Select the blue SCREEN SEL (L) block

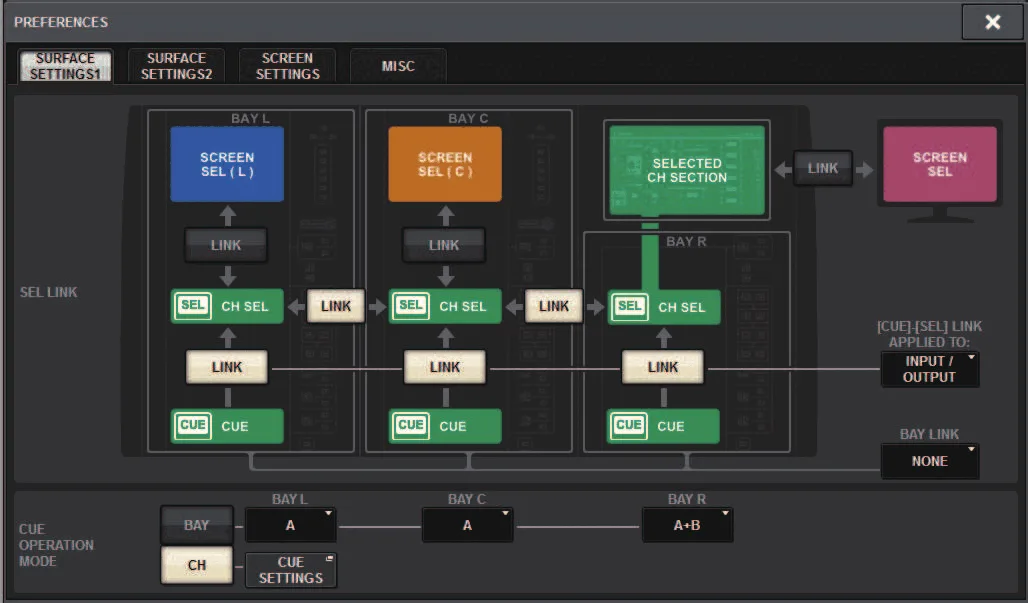coord(227,164)
